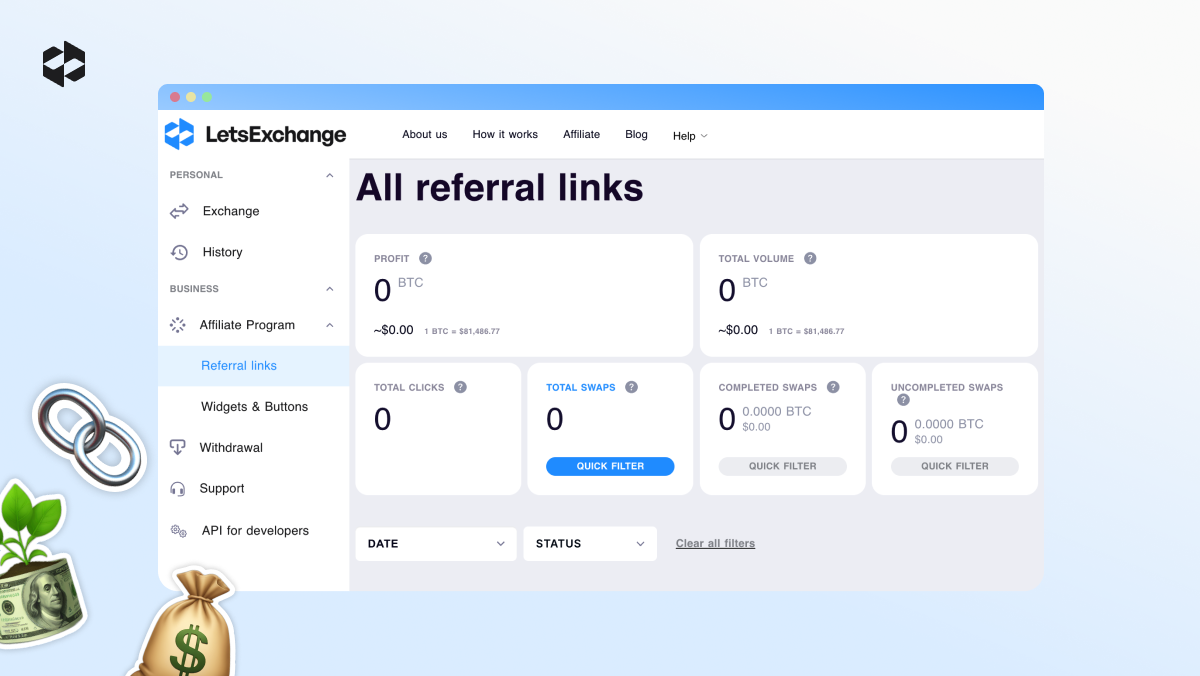Click the TOTAL SWAPS label
Viewport: 1200px width, 676px height.
pyautogui.click(x=581, y=388)
